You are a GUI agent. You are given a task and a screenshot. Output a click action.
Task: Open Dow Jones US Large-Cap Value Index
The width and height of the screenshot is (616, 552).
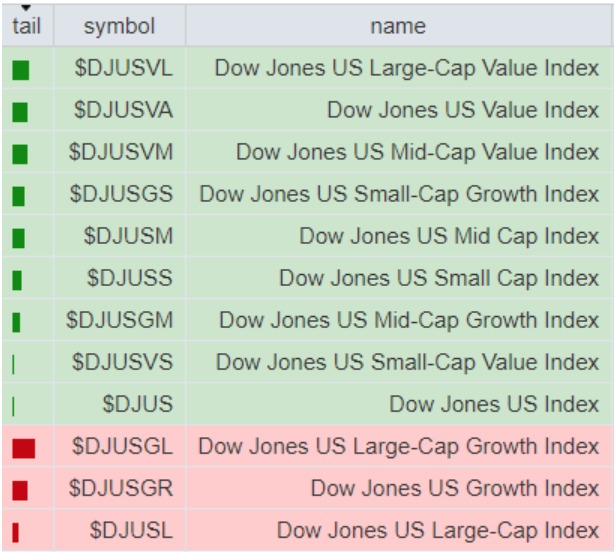tap(406, 68)
